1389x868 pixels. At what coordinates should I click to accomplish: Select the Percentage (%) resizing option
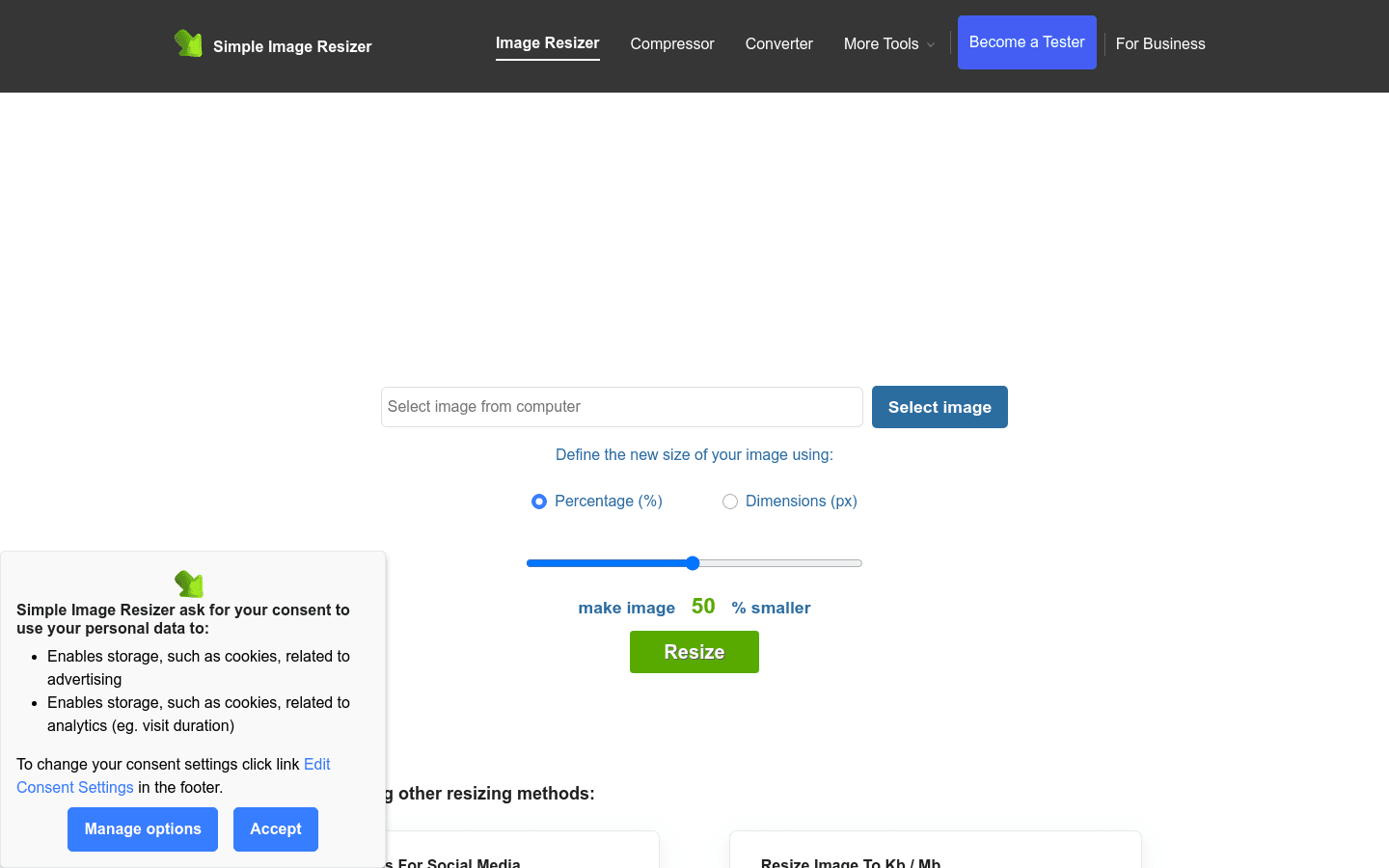(x=539, y=502)
